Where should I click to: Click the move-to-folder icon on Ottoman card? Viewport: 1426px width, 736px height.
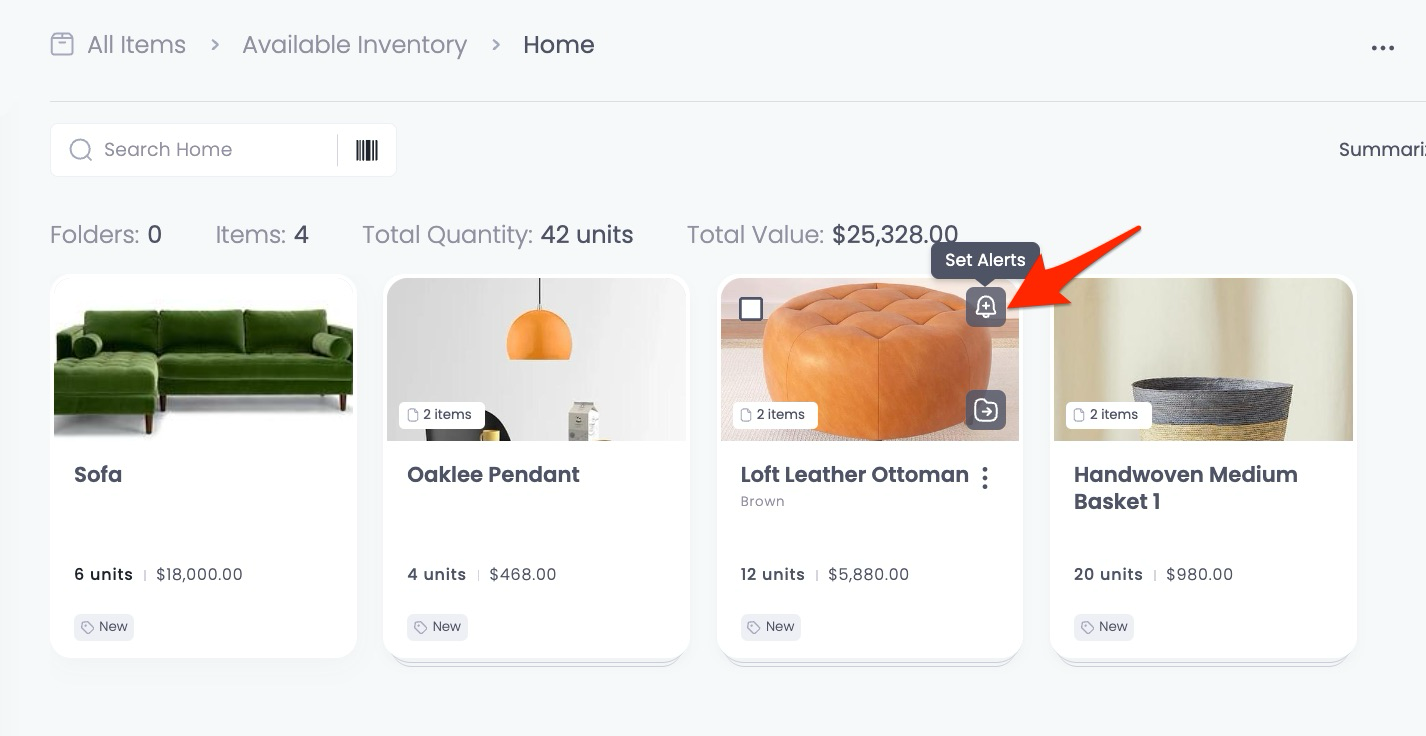[986, 410]
